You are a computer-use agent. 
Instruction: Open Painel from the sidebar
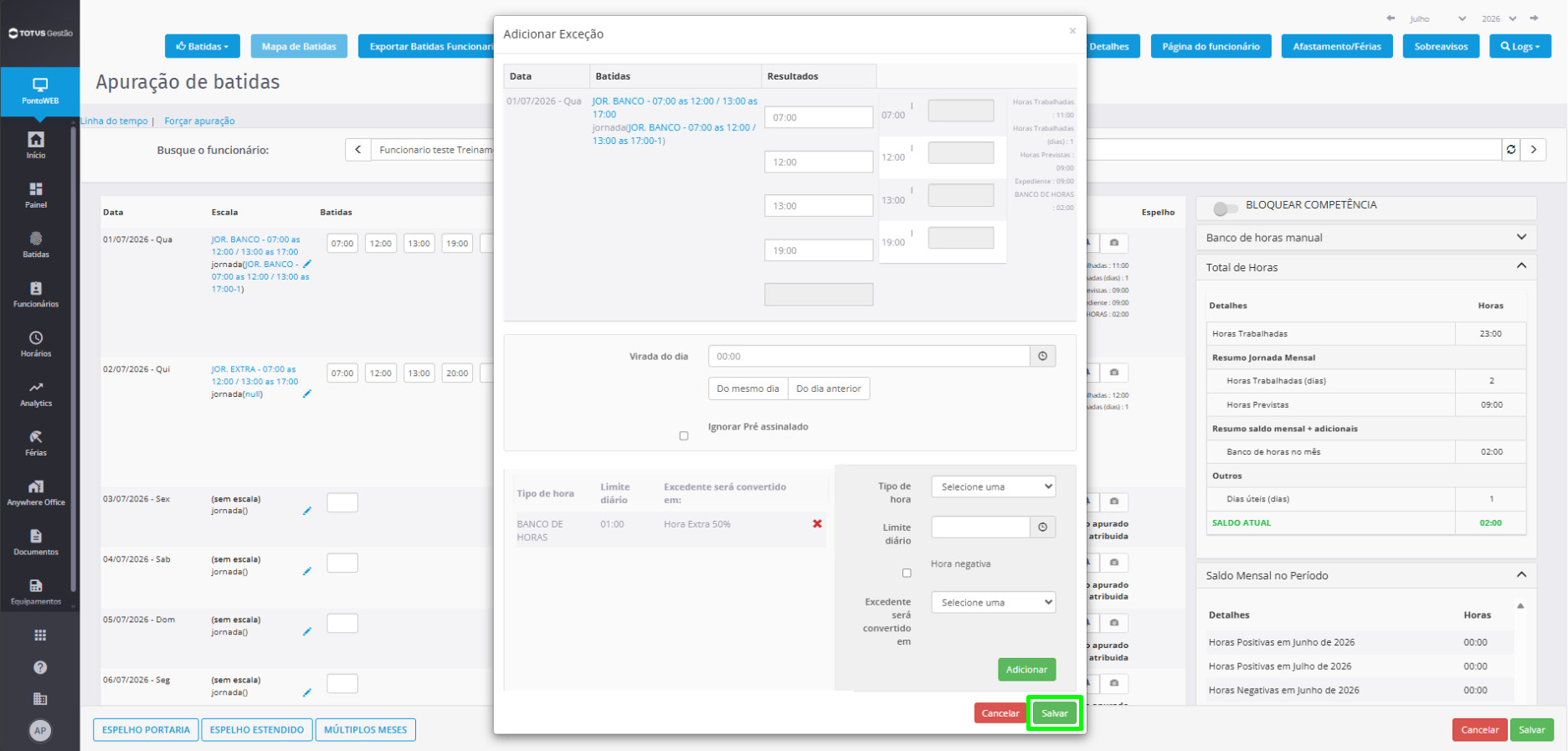(36, 195)
